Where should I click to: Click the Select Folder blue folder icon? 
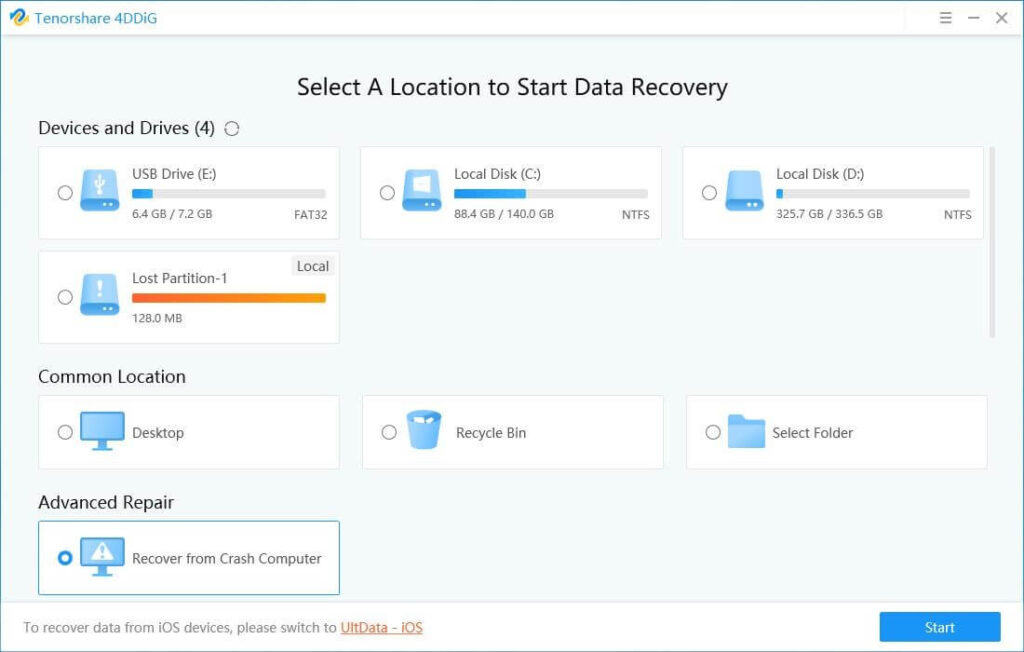(x=748, y=431)
